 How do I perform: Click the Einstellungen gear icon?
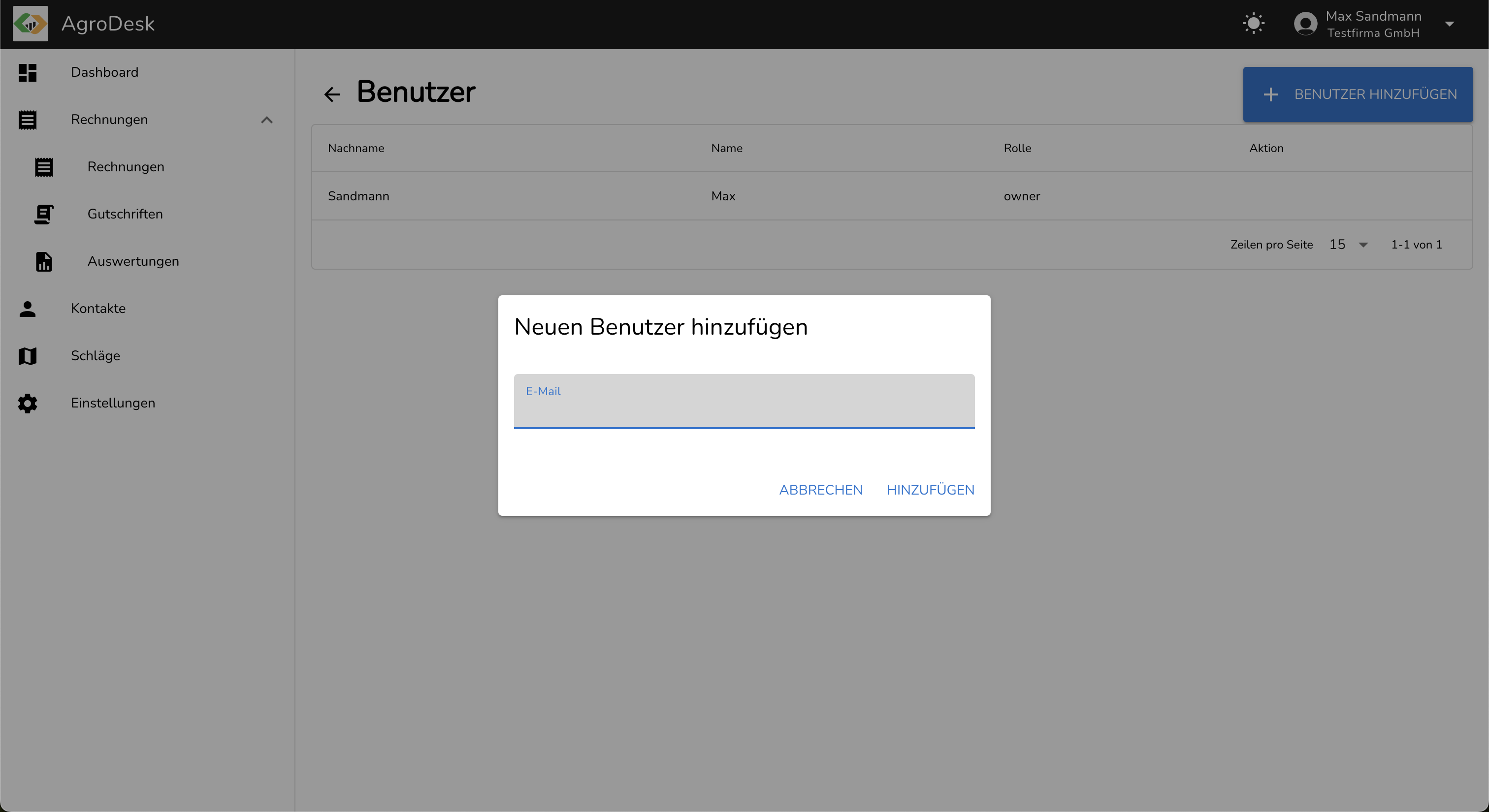point(27,403)
